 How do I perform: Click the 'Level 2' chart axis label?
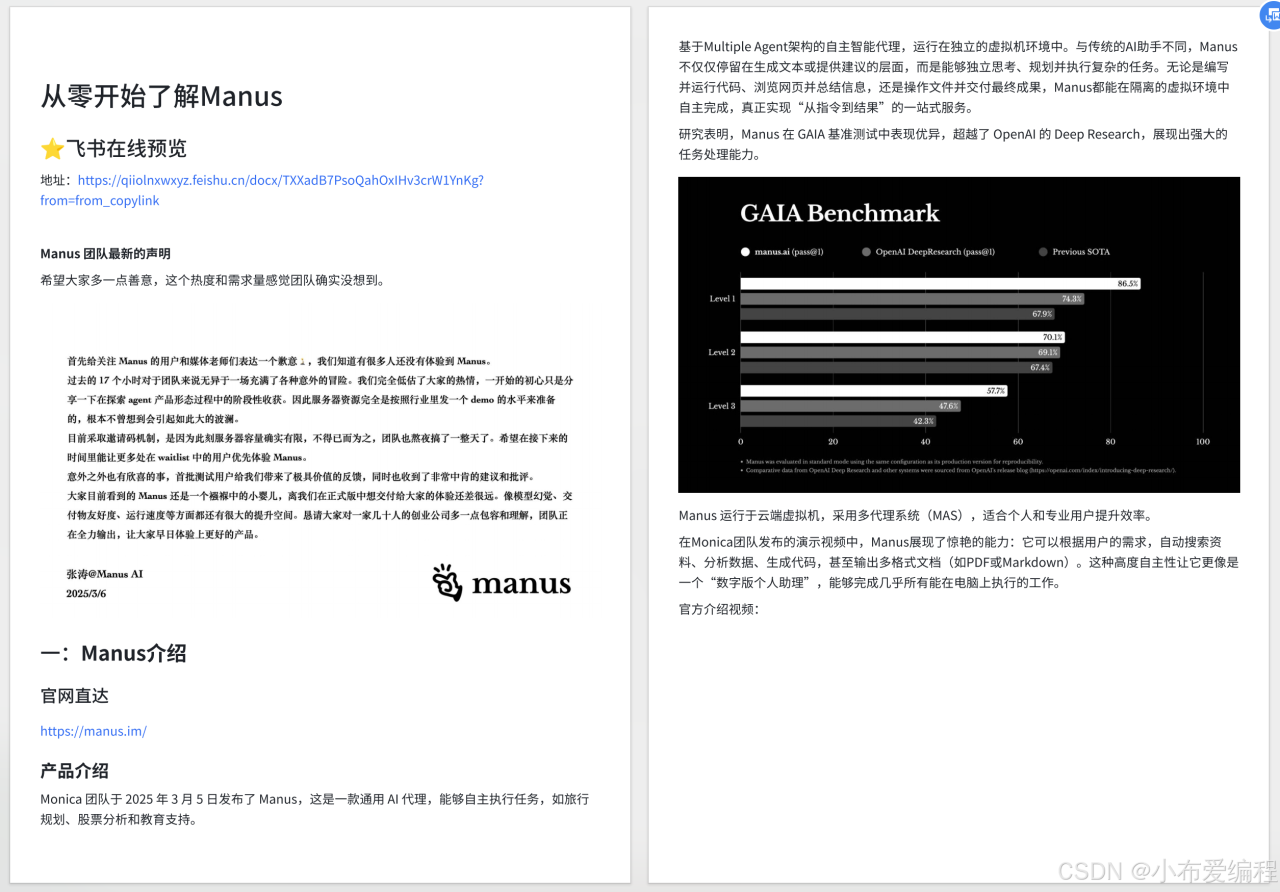tap(722, 353)
